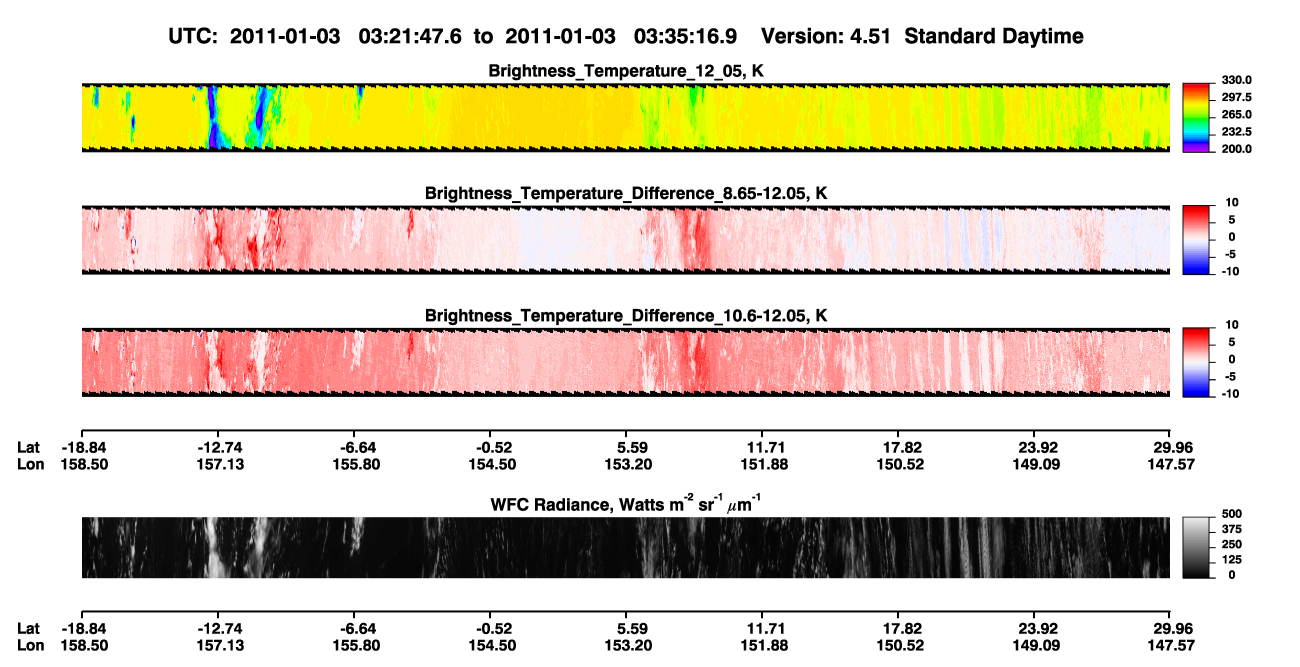Click the Version: 4.51 header text
Viewport: 1300px width, 667px height.
[x=824, y=36]
